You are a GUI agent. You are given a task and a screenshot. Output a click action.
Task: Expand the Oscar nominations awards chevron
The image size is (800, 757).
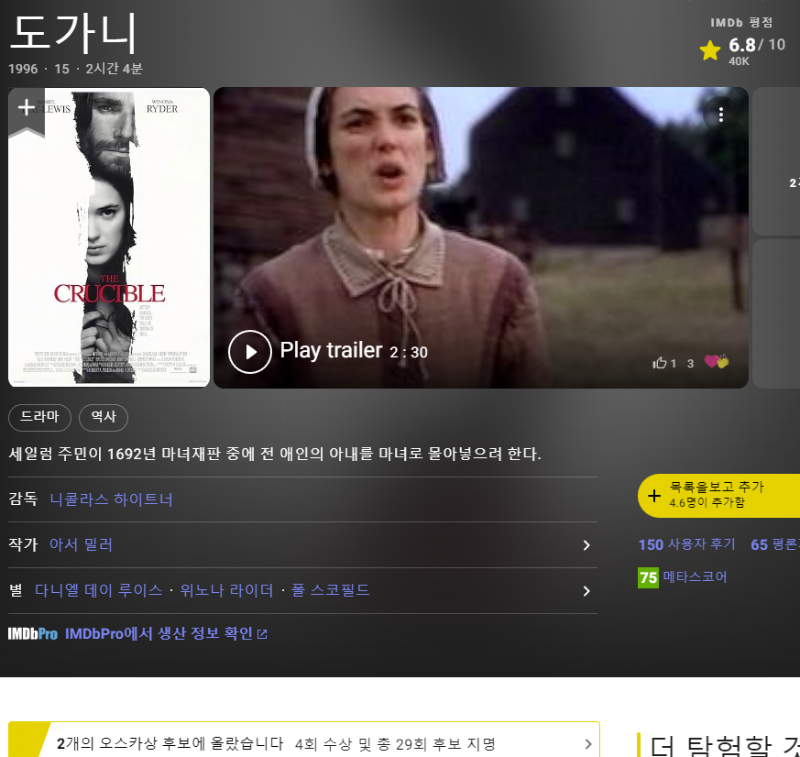pyautogui.click(x=588, y=744)
